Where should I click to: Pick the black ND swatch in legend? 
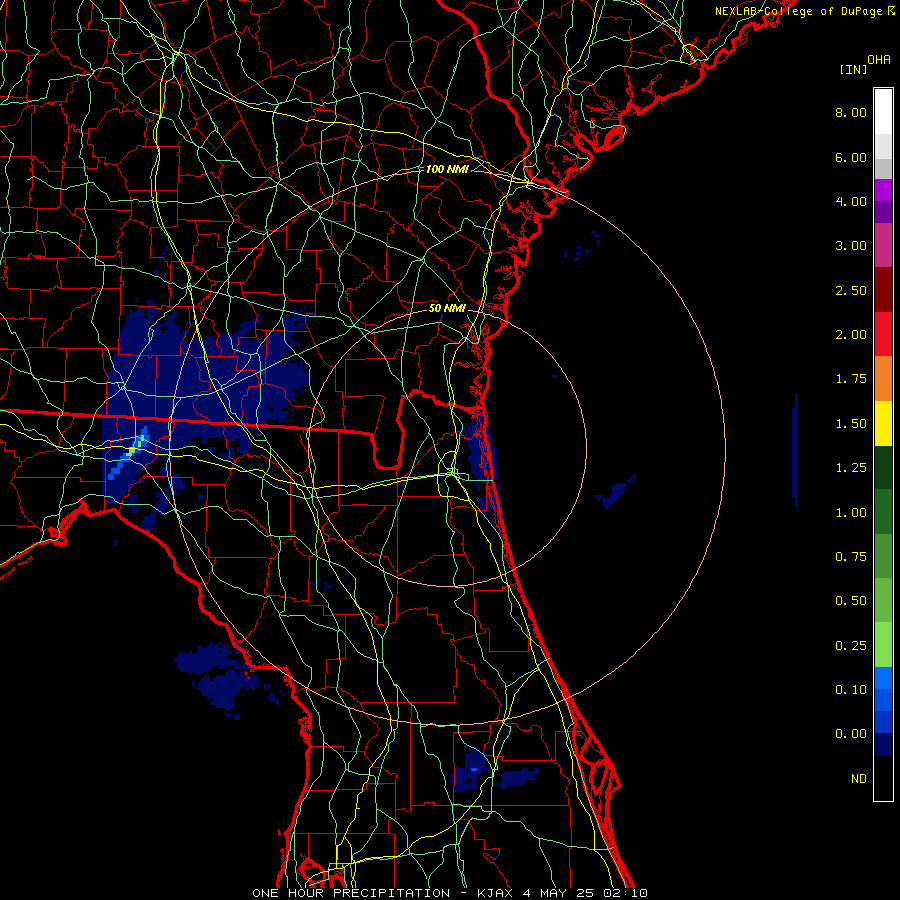tap(883, 778)
